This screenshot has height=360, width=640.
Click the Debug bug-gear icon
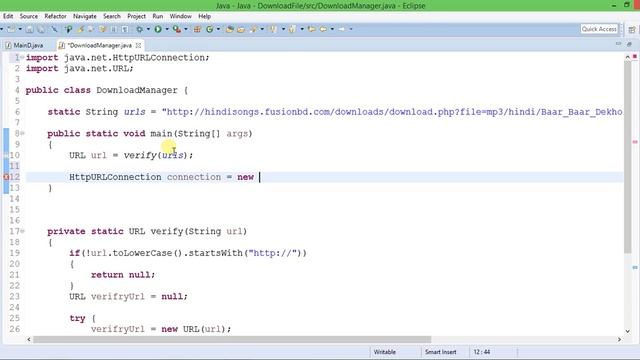(140, 29)
